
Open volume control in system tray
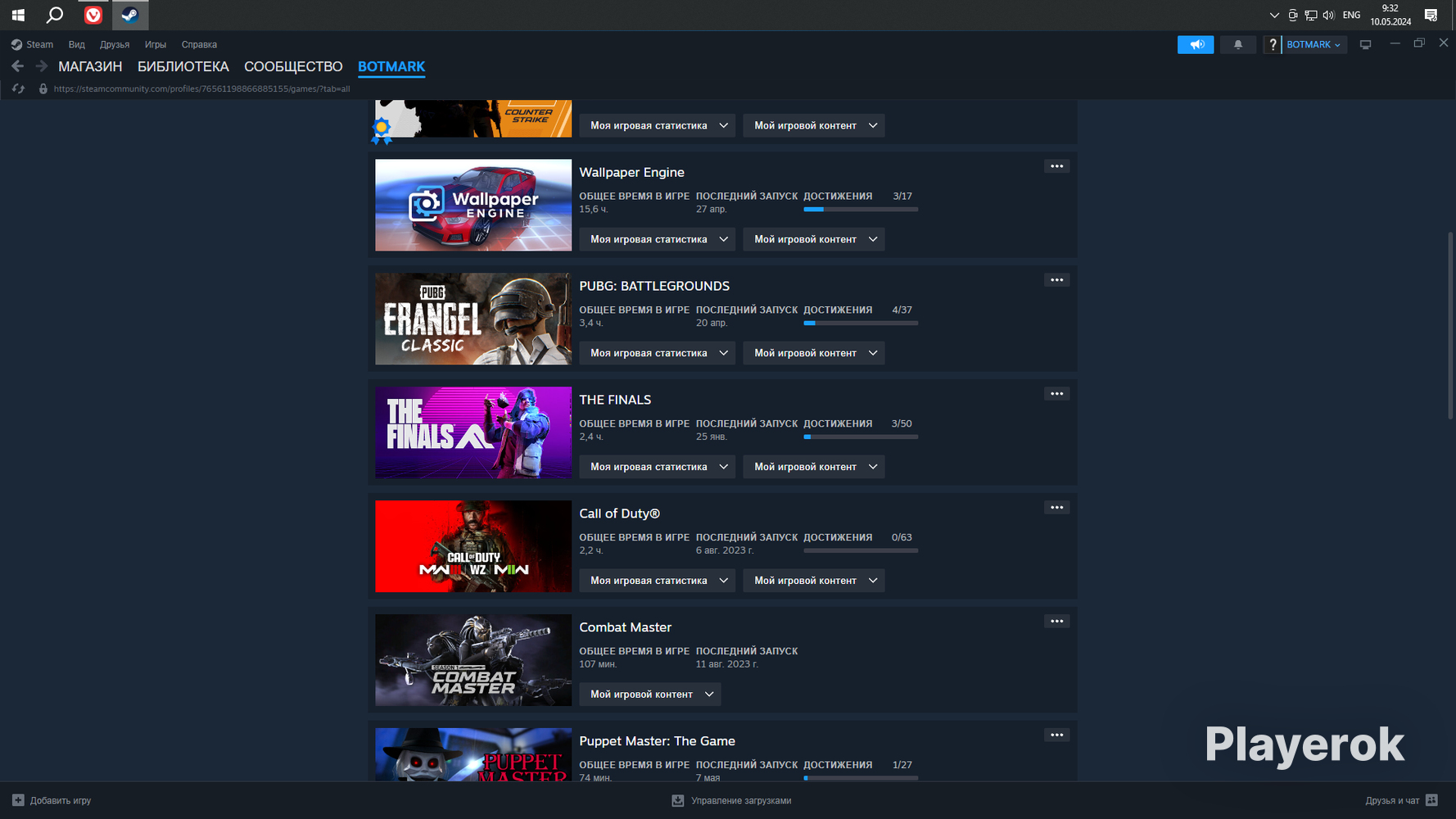tap(1328, 15)
